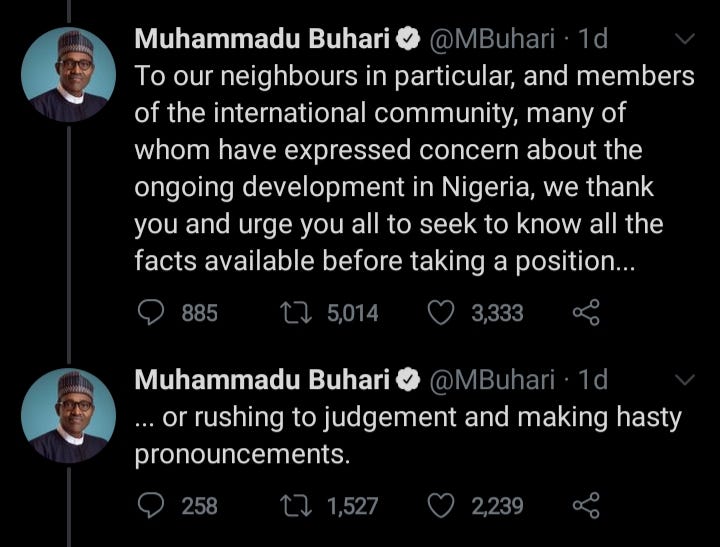Click the verified badge on first tweet

pos(408,40)
